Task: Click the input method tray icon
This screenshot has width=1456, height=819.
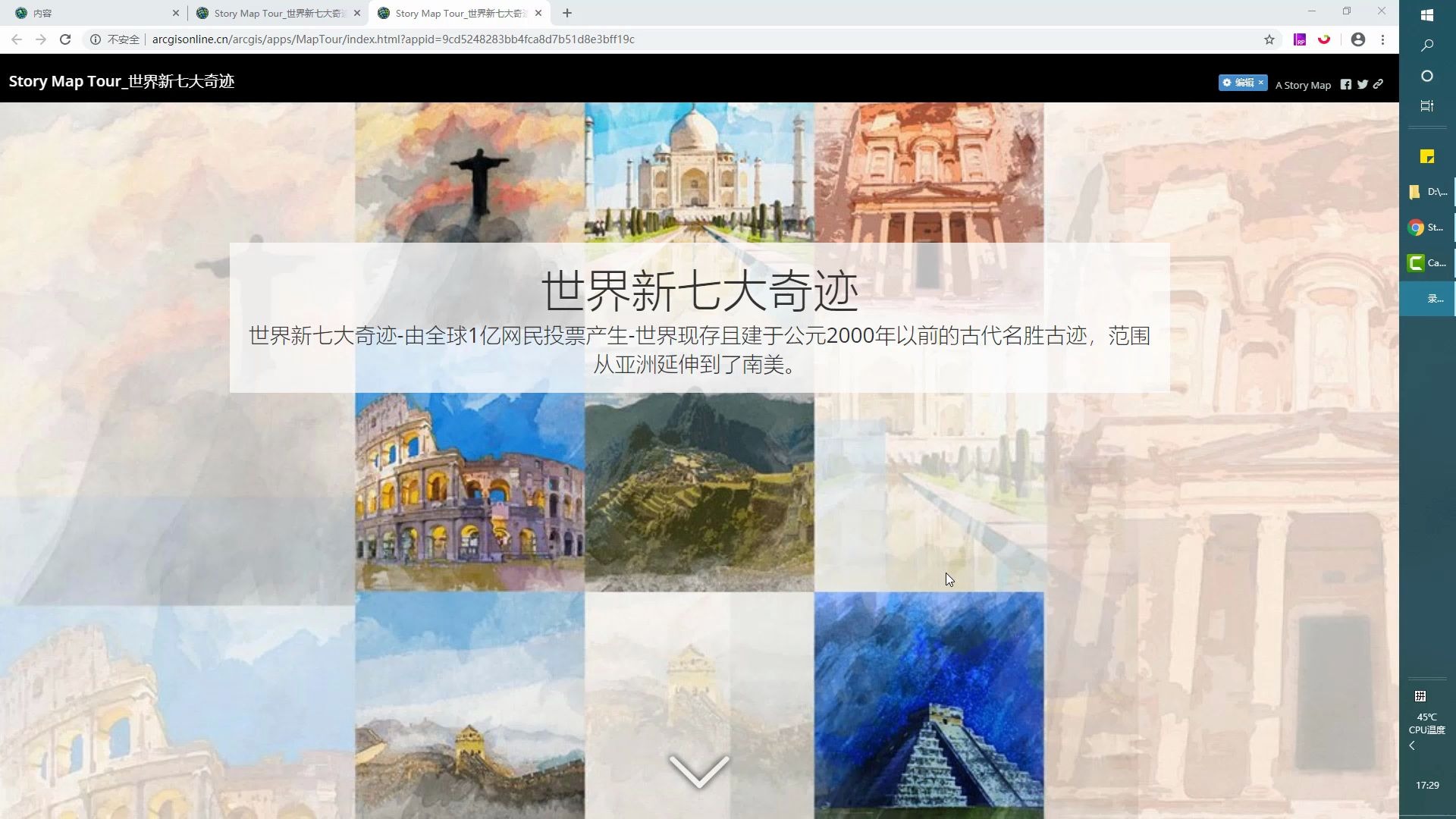Action: click(1420, 696)
